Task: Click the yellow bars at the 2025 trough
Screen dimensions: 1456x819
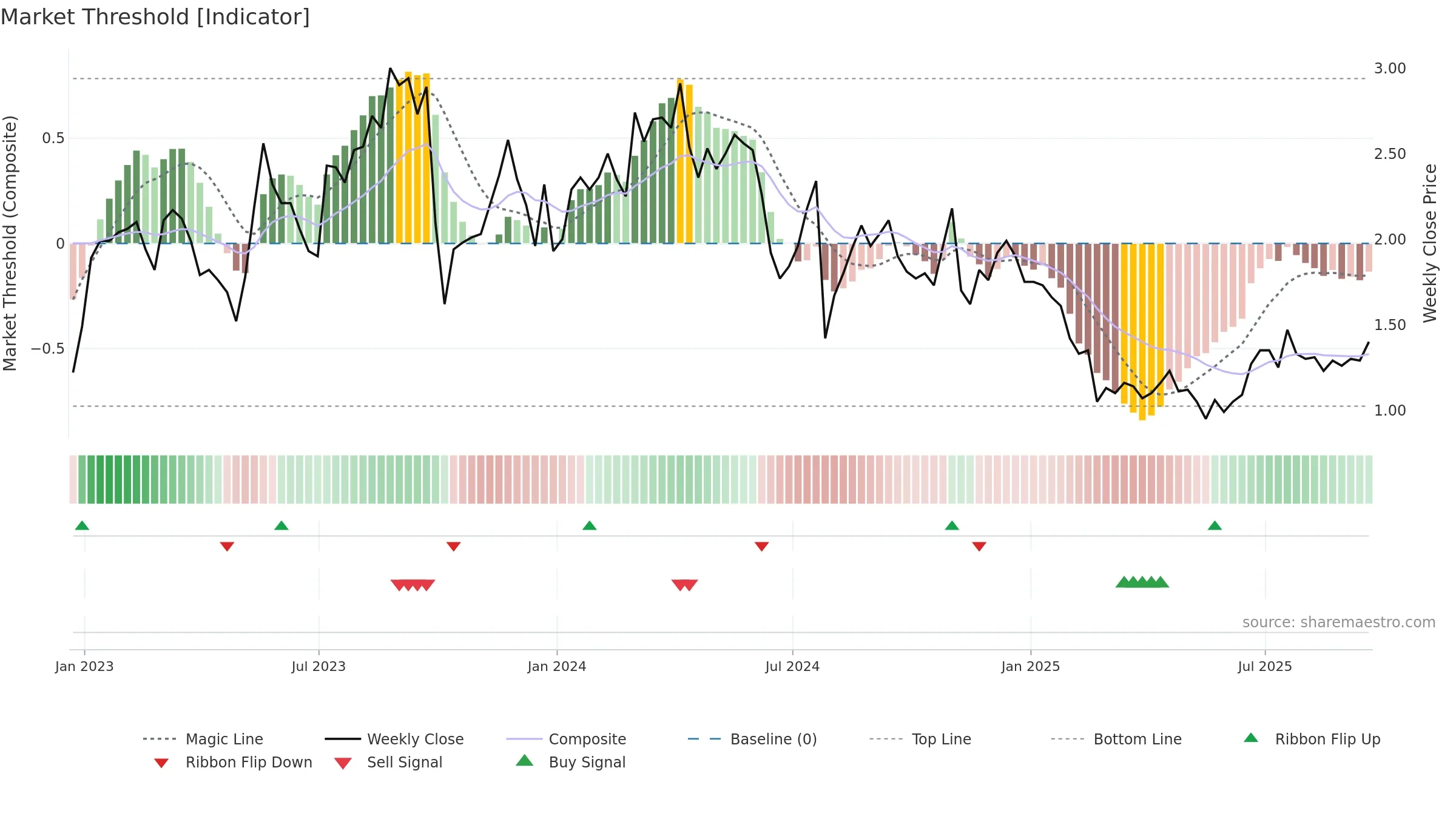Action: (x=1142, y=331)
